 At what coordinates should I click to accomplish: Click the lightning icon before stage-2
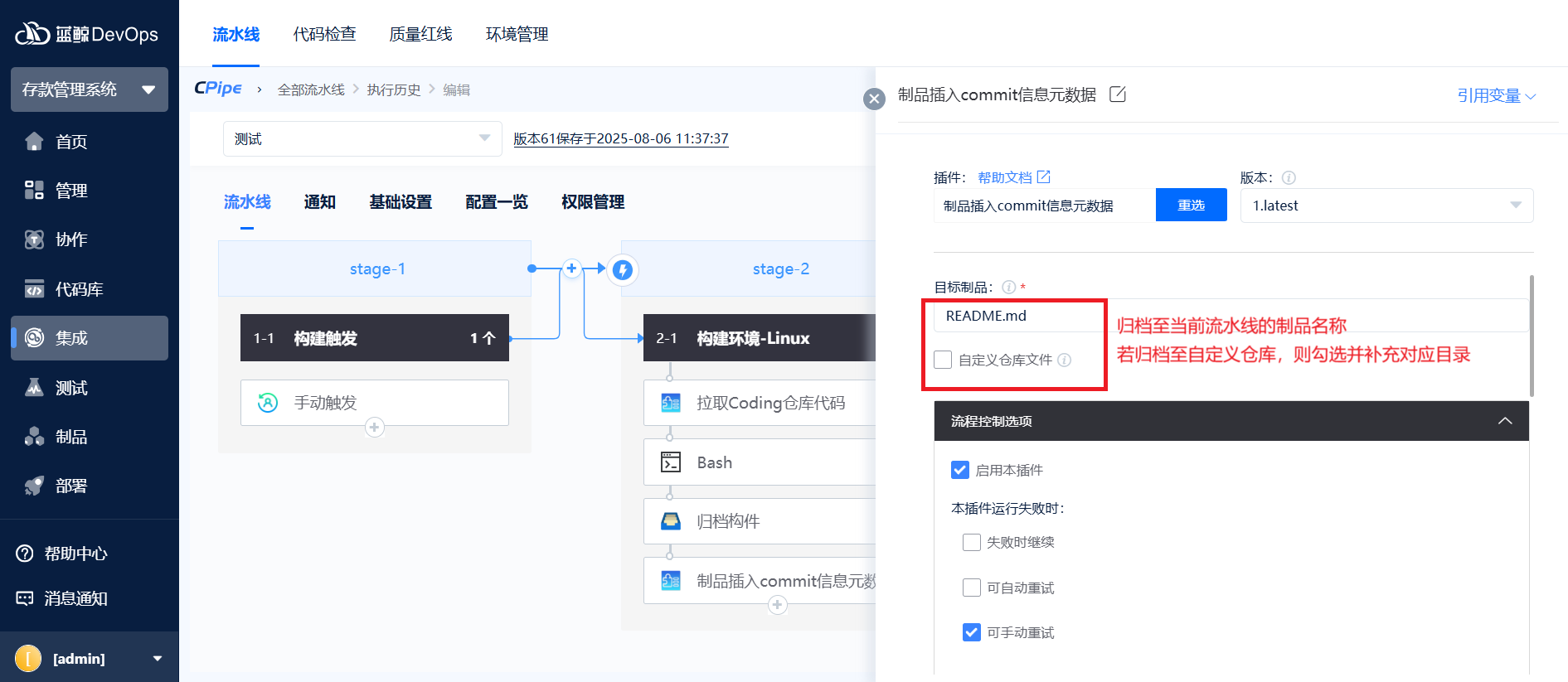click(x=623, y=269)
